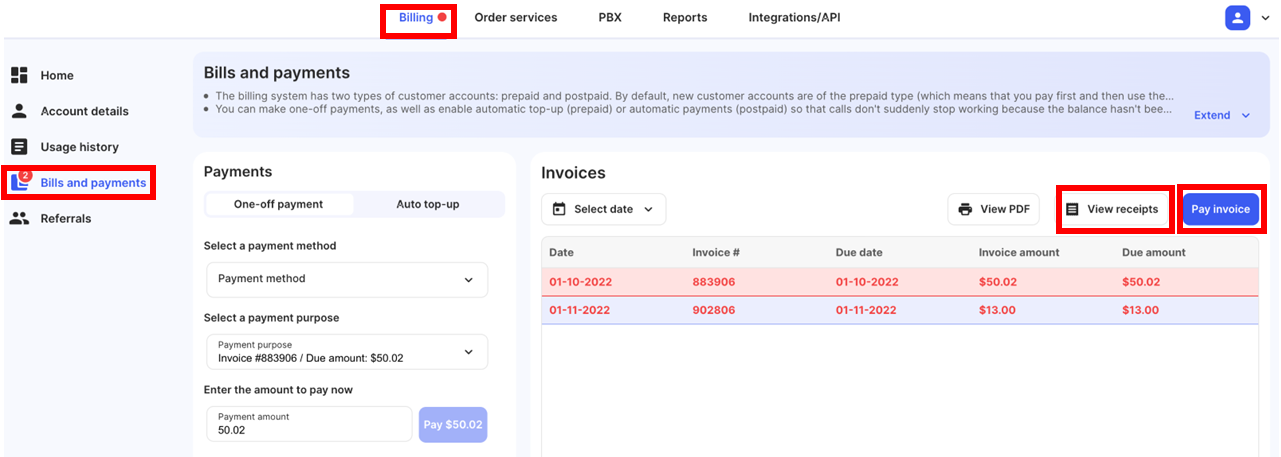The width and height of the screenshot is (1281, 457).
Task: Open the Integrations/API menu item
Action: tap(794, 17)
